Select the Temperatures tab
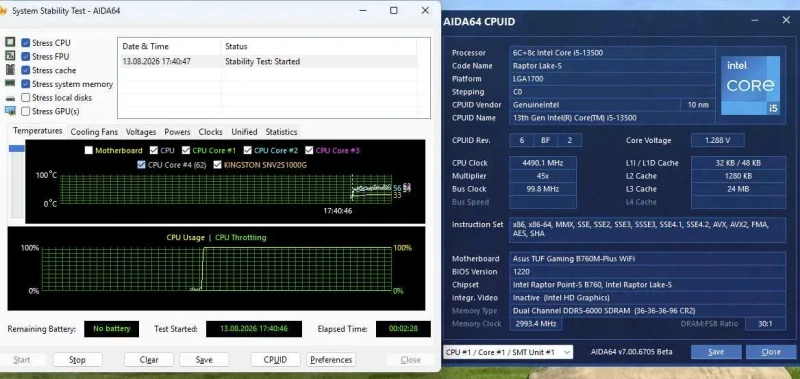The height and width of the screenshot is (379, 800). tap(38, 131)
